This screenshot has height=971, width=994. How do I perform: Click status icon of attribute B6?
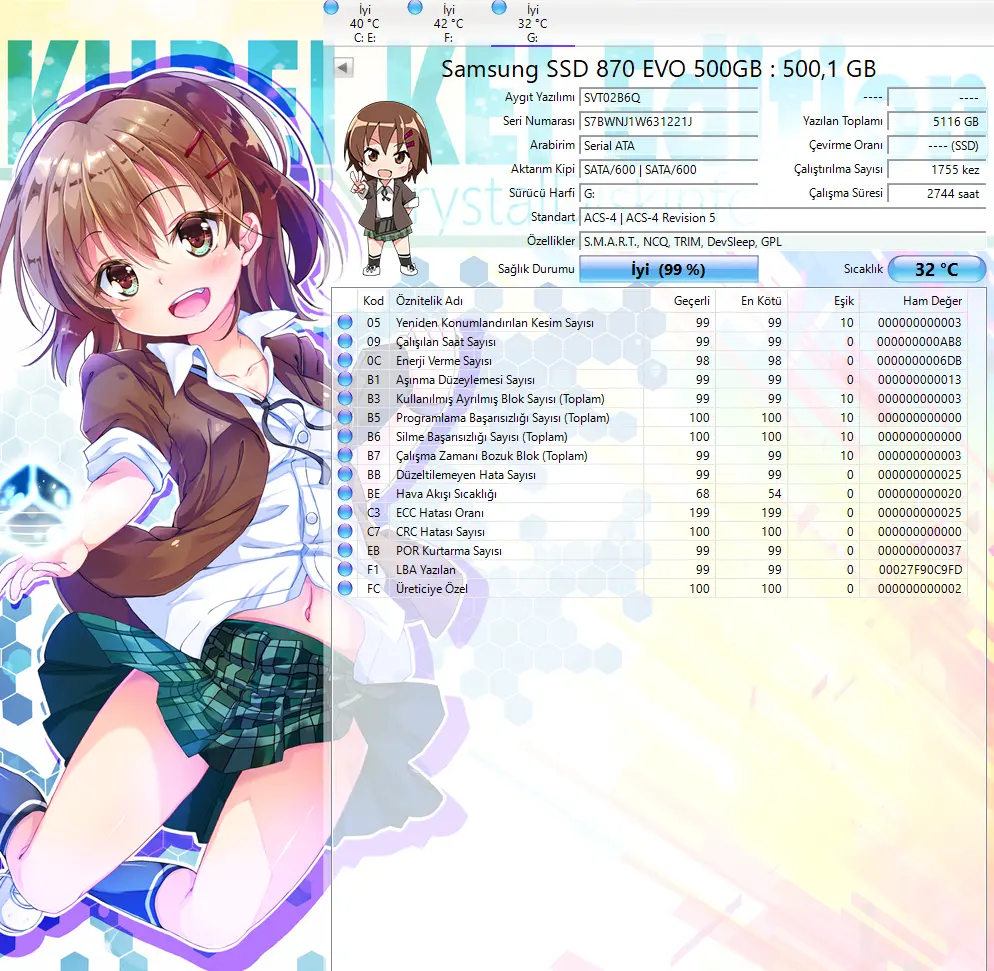pyautogui.click(x=345, y=437)
